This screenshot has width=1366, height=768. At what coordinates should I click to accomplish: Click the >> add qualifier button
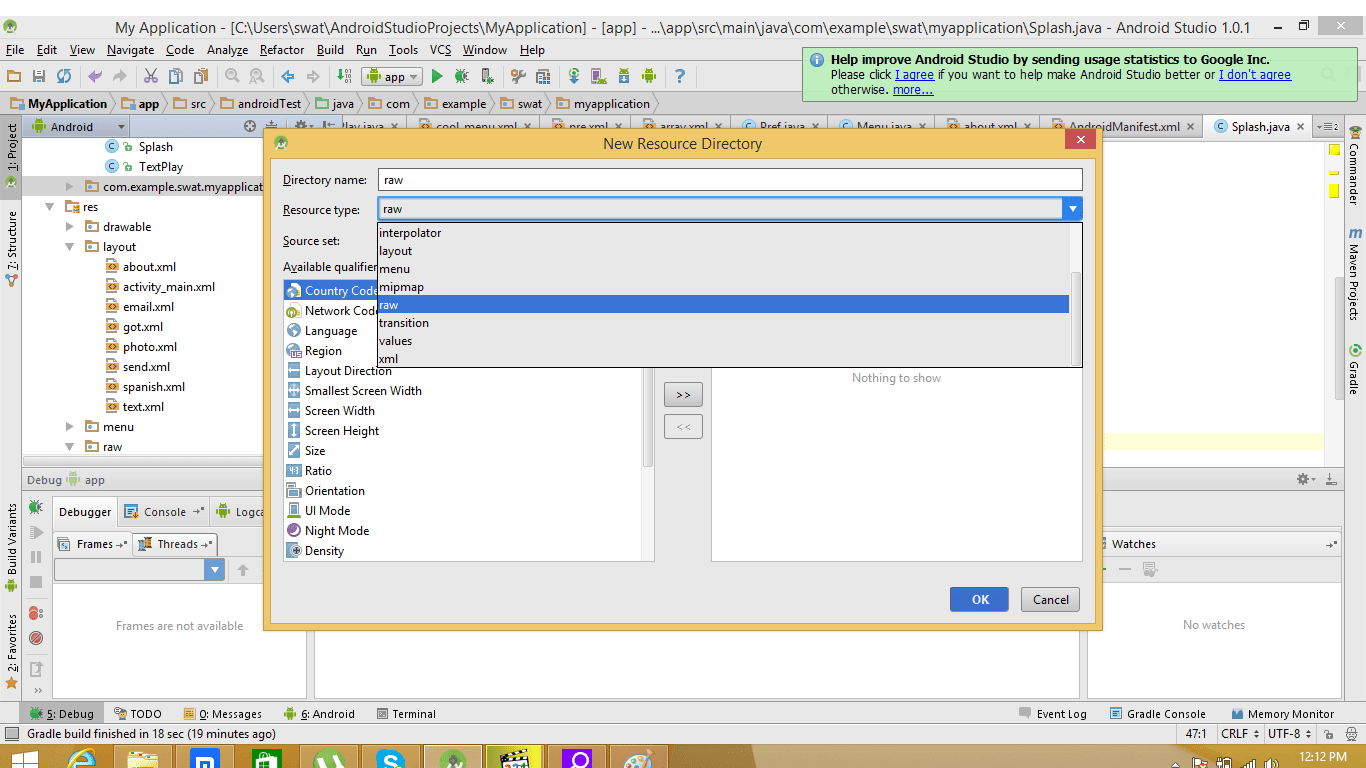tap(683, 395)
